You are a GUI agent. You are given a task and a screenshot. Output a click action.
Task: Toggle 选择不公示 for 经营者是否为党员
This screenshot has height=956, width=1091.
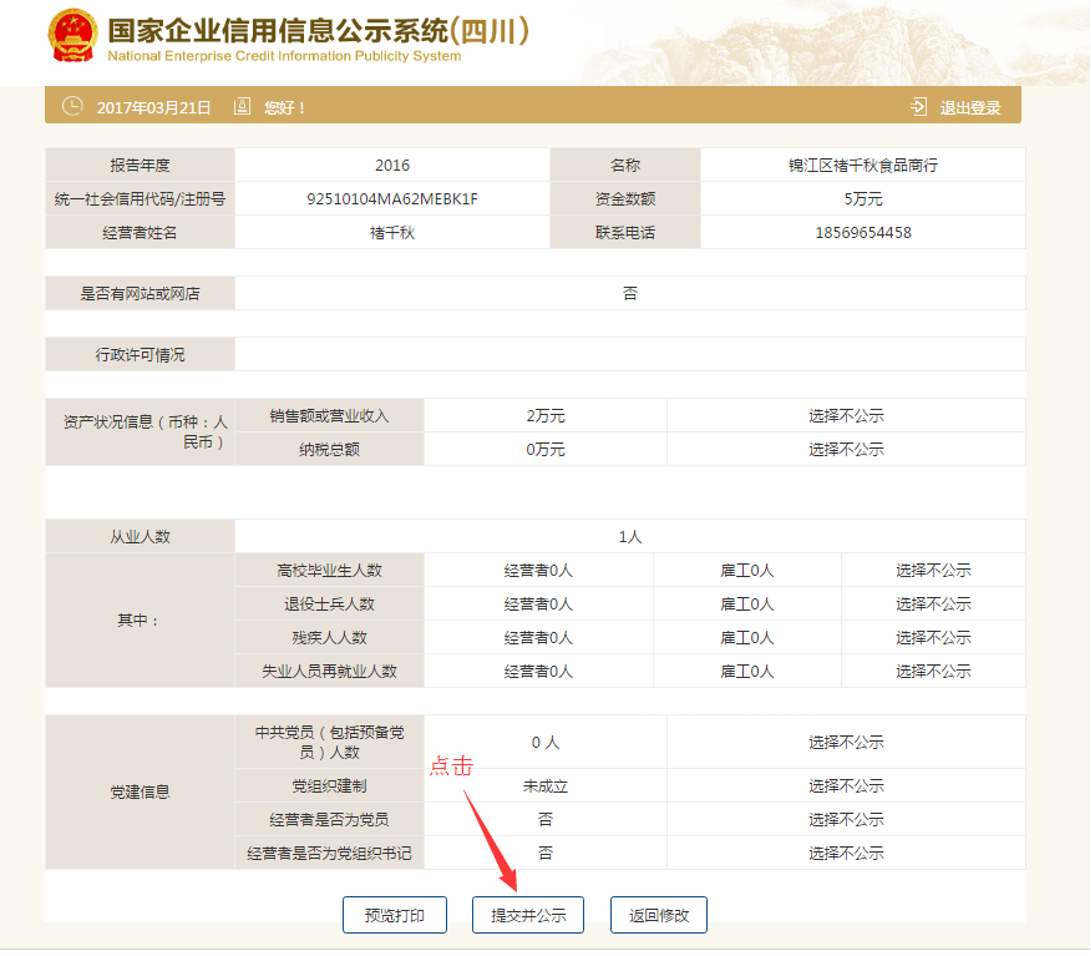pos(844,819)
